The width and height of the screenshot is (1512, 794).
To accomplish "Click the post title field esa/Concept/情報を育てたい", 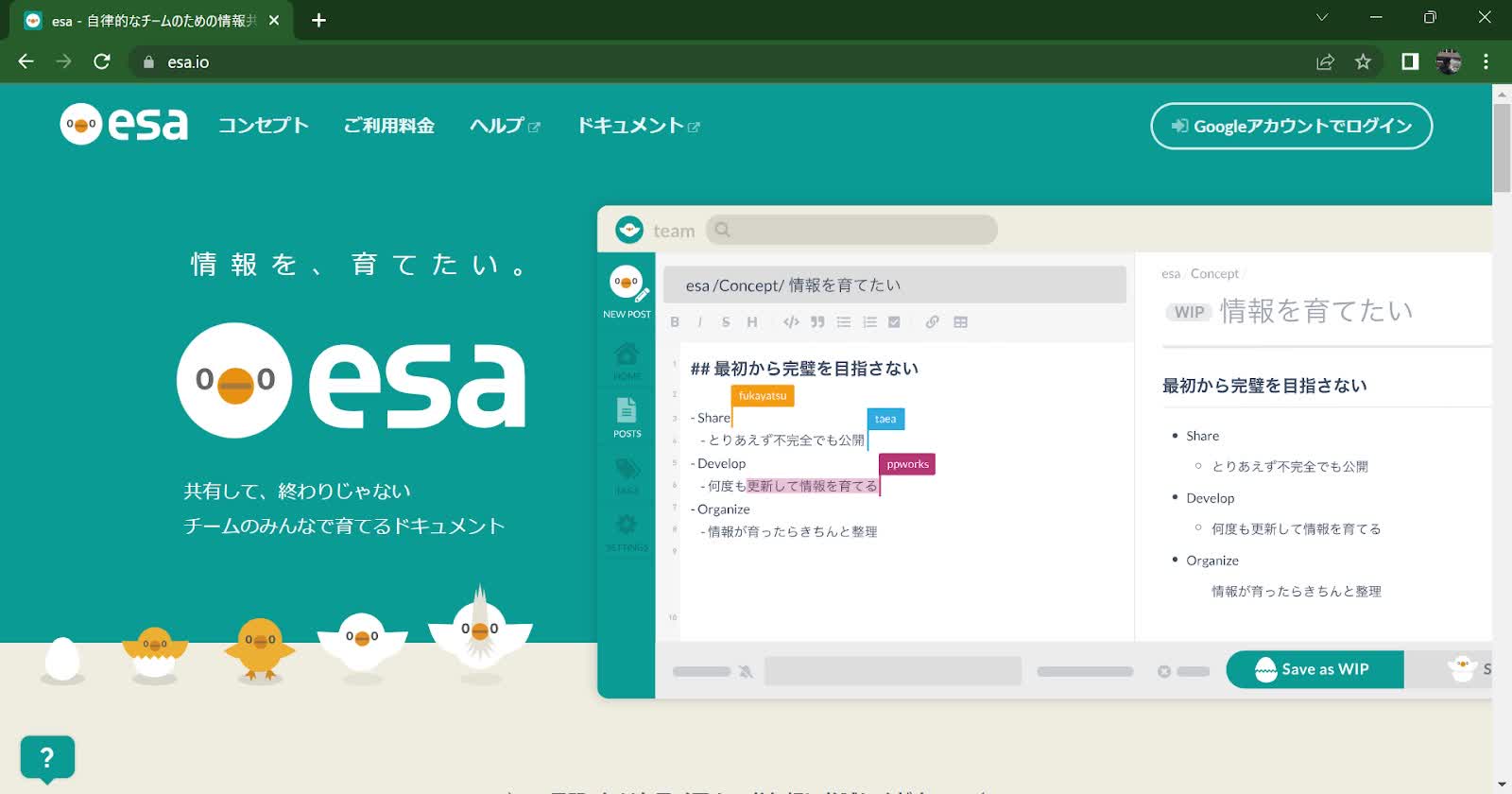I will [x=895, y=285].
